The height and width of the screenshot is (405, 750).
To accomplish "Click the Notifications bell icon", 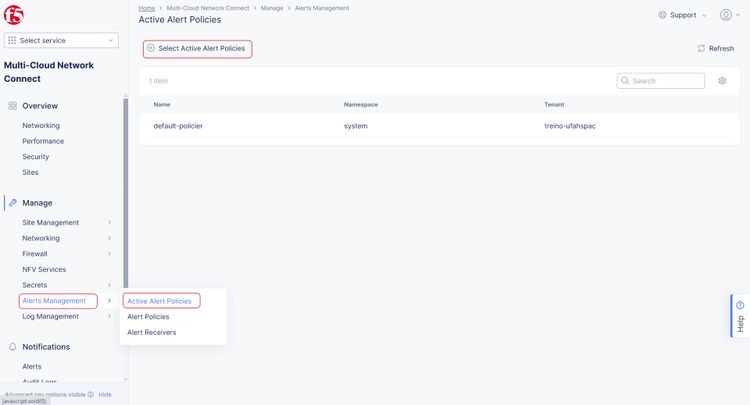I will [13, 347].
